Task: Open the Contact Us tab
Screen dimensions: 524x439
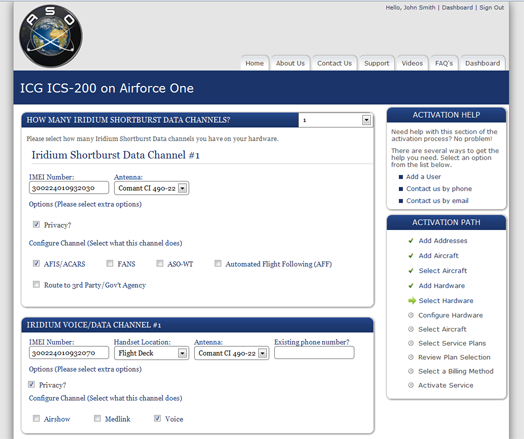Action: 334,63
